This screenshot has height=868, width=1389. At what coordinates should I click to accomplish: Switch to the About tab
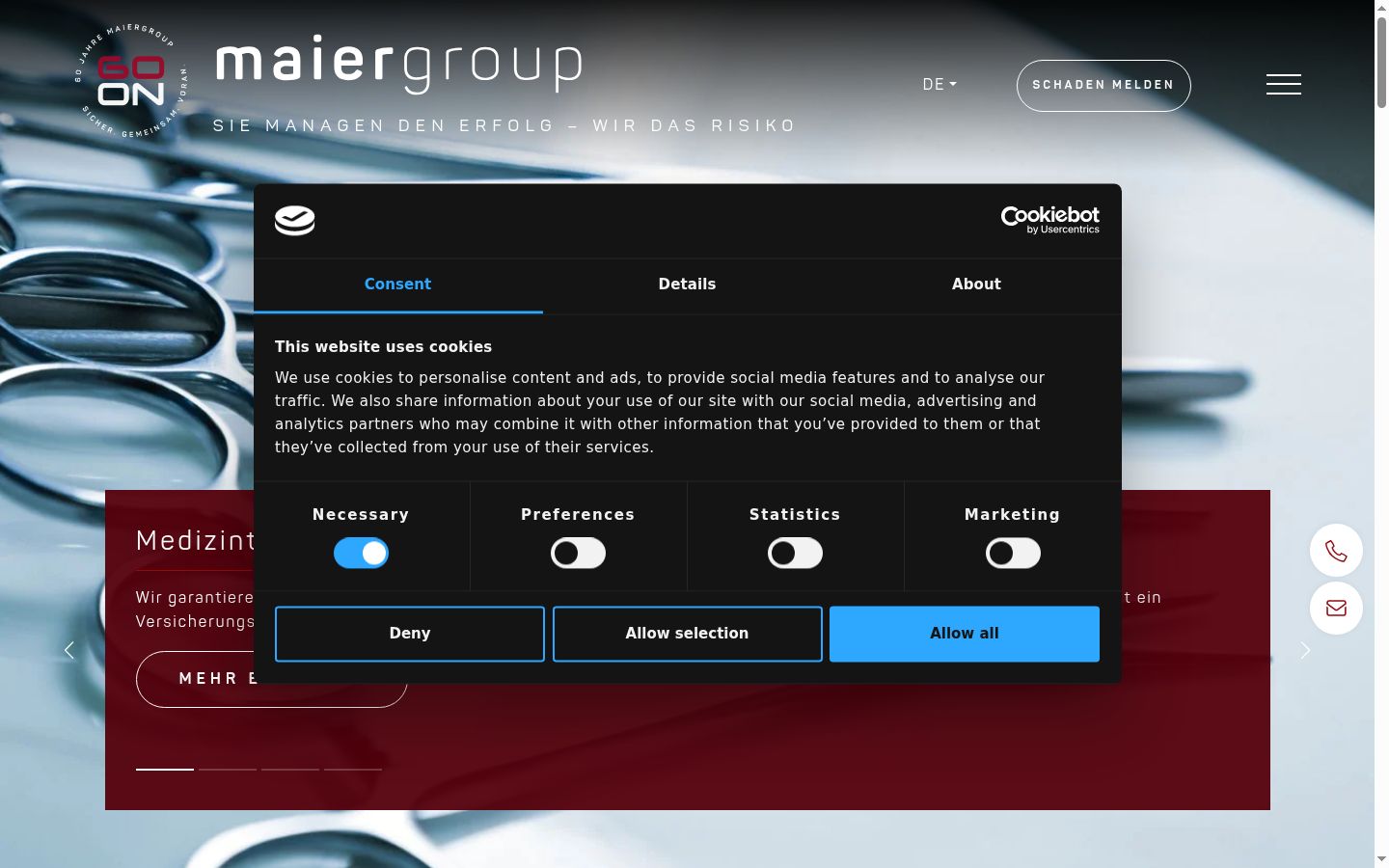(x=976, y=285)
